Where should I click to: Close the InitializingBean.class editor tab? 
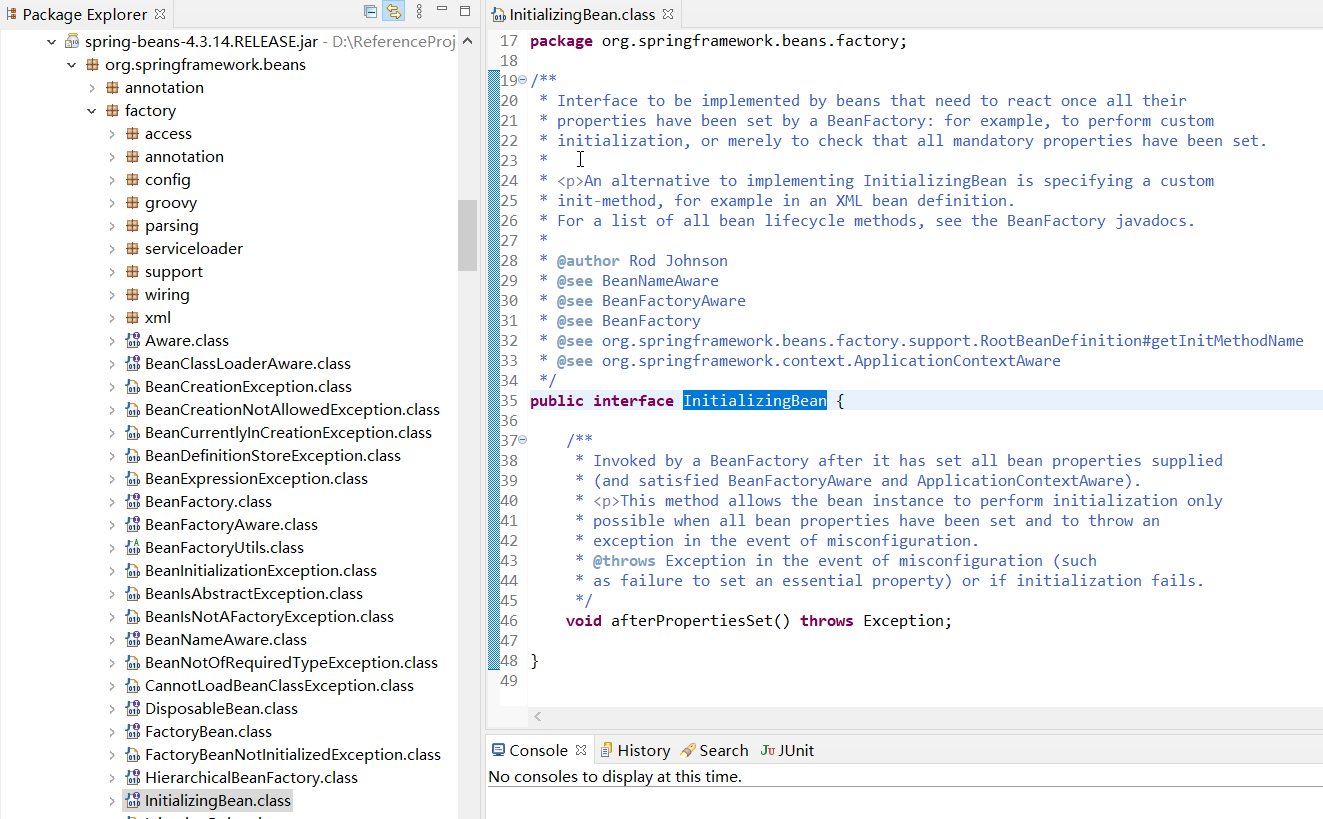point(668,15)
